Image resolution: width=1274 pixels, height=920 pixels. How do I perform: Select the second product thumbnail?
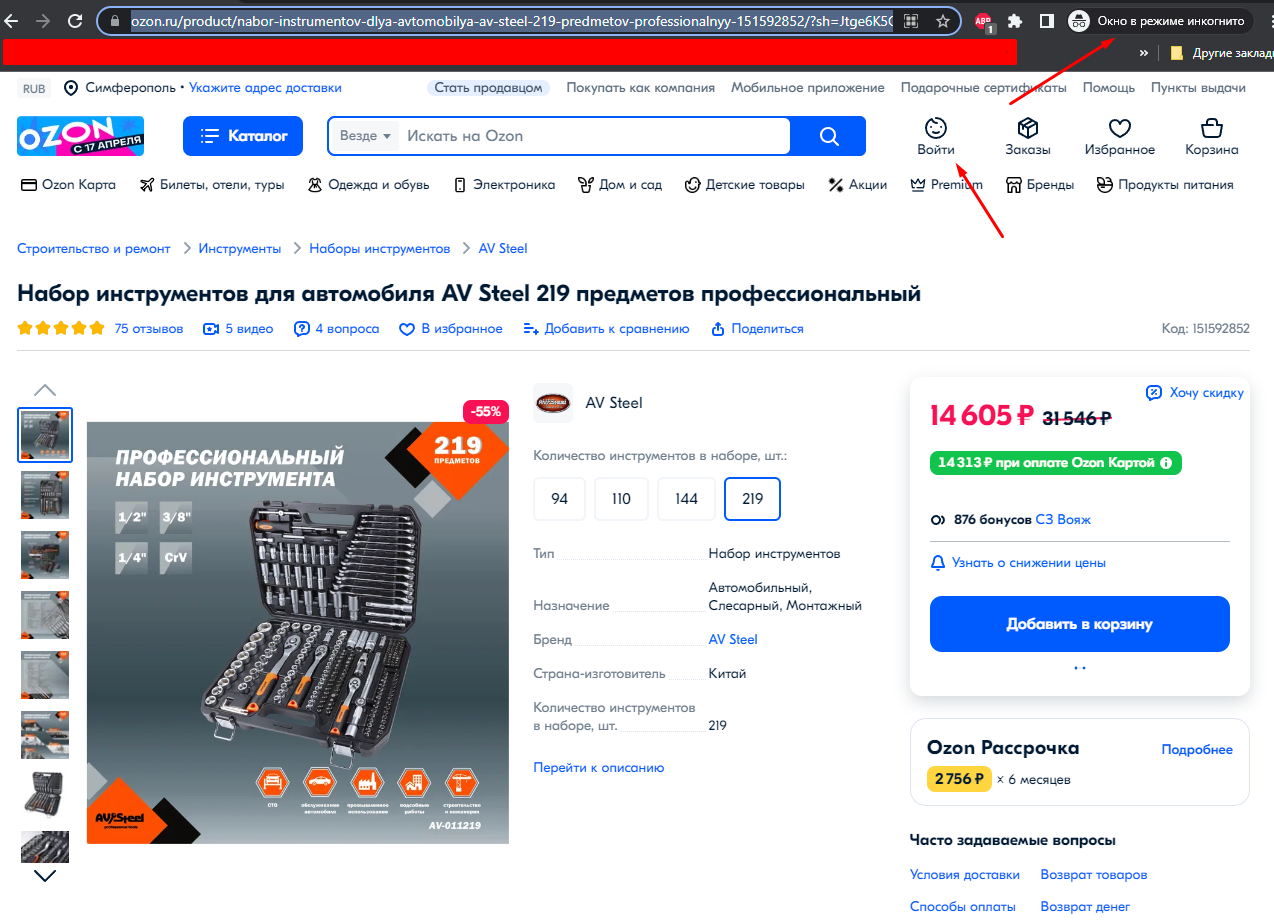tap(45, 495)
